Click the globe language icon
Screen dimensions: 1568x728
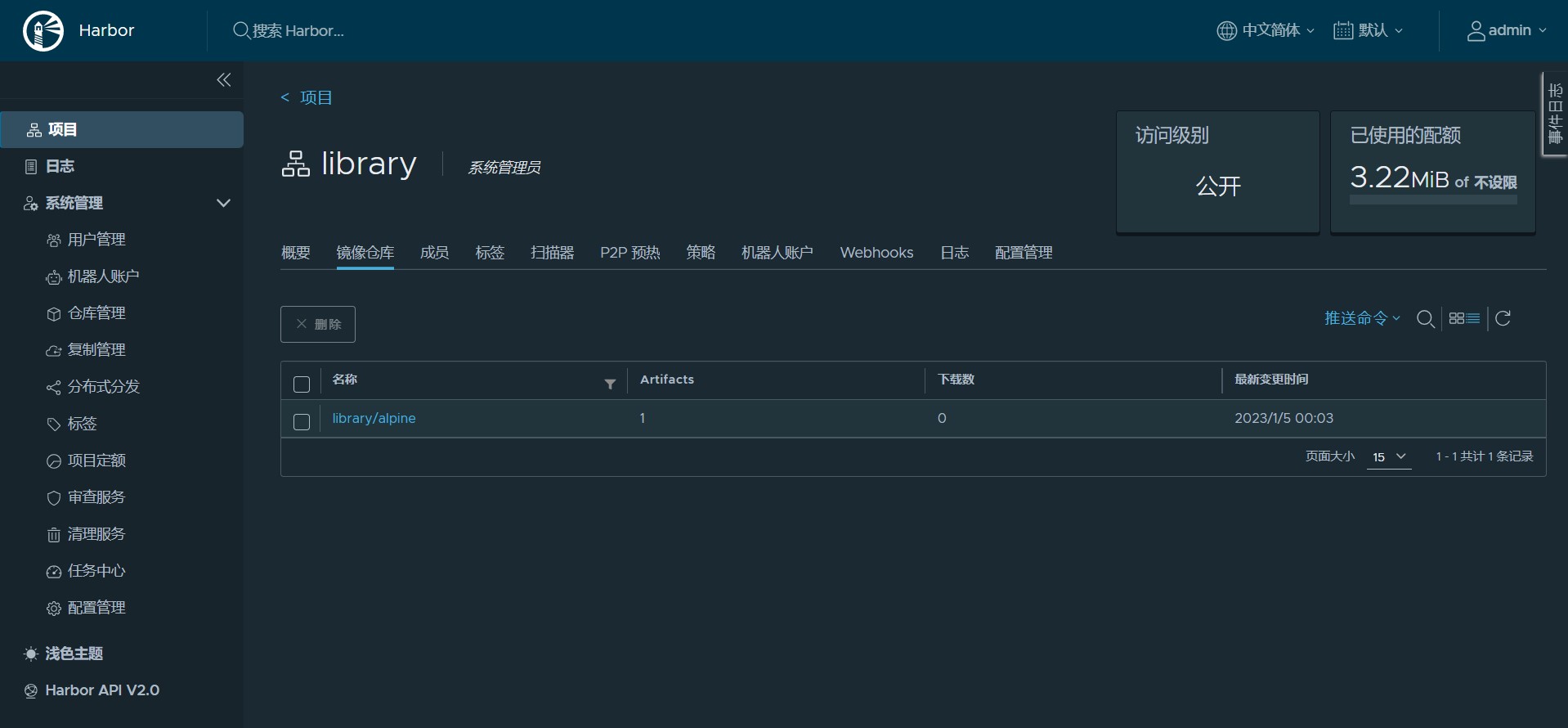click(x=1226, y=31)
